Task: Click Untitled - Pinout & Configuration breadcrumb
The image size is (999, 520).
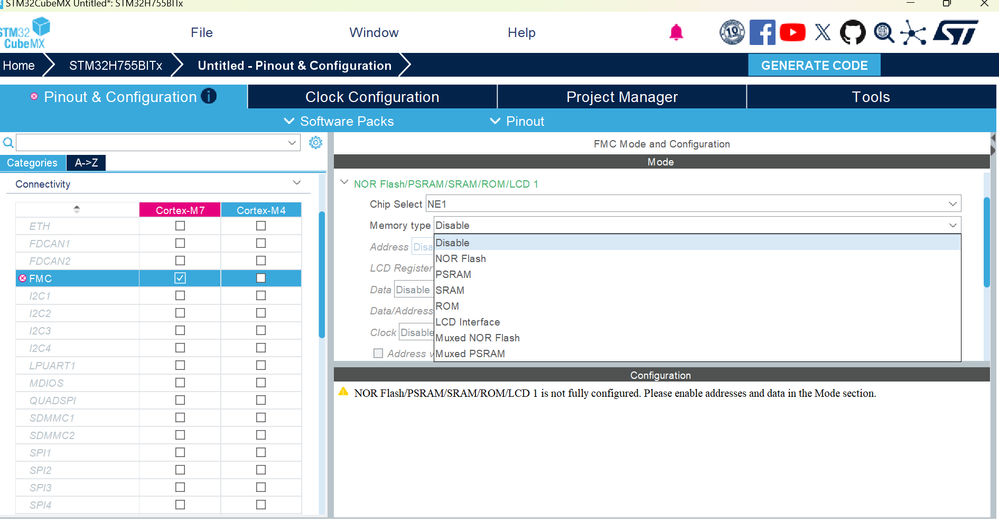Action: (294, 66)
